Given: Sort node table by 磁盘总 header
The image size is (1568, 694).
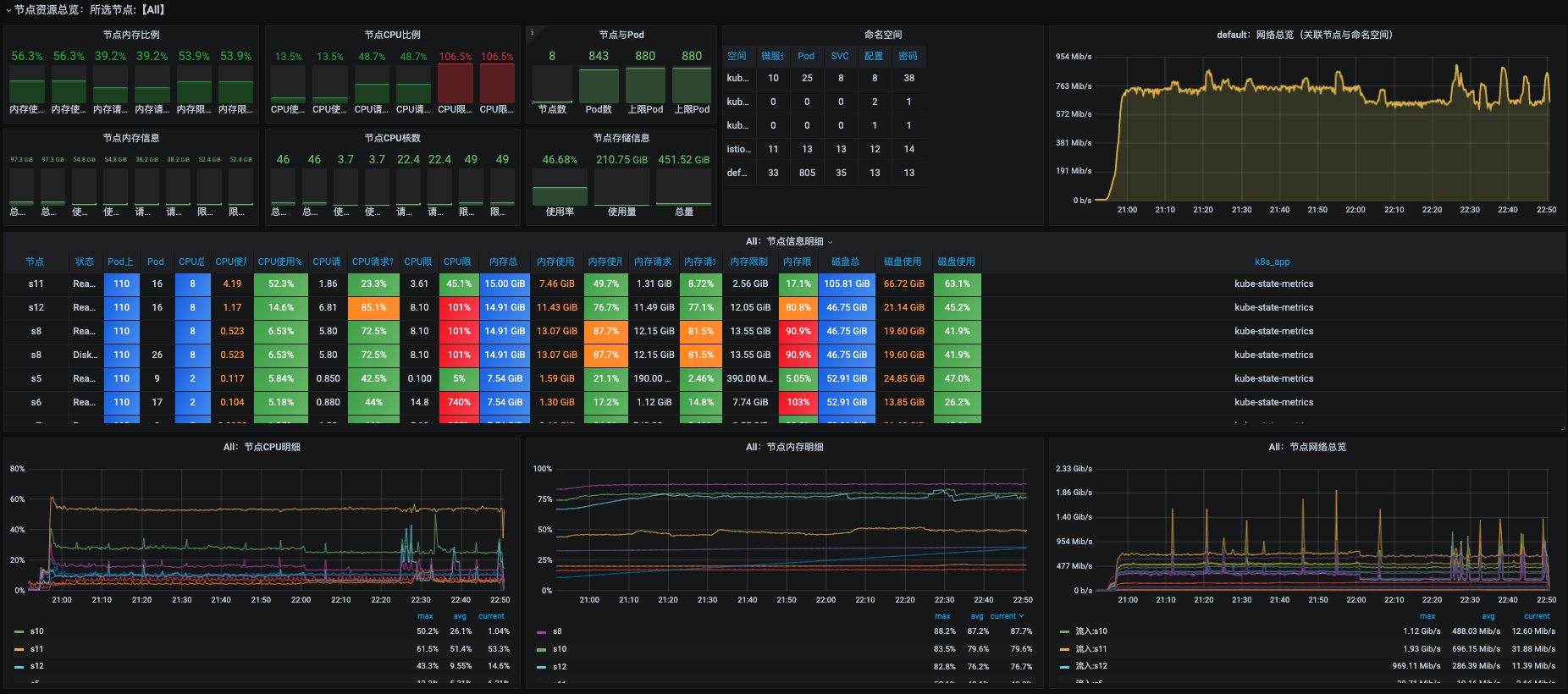Looking at the screenshot, I should [x=846, y=262].
